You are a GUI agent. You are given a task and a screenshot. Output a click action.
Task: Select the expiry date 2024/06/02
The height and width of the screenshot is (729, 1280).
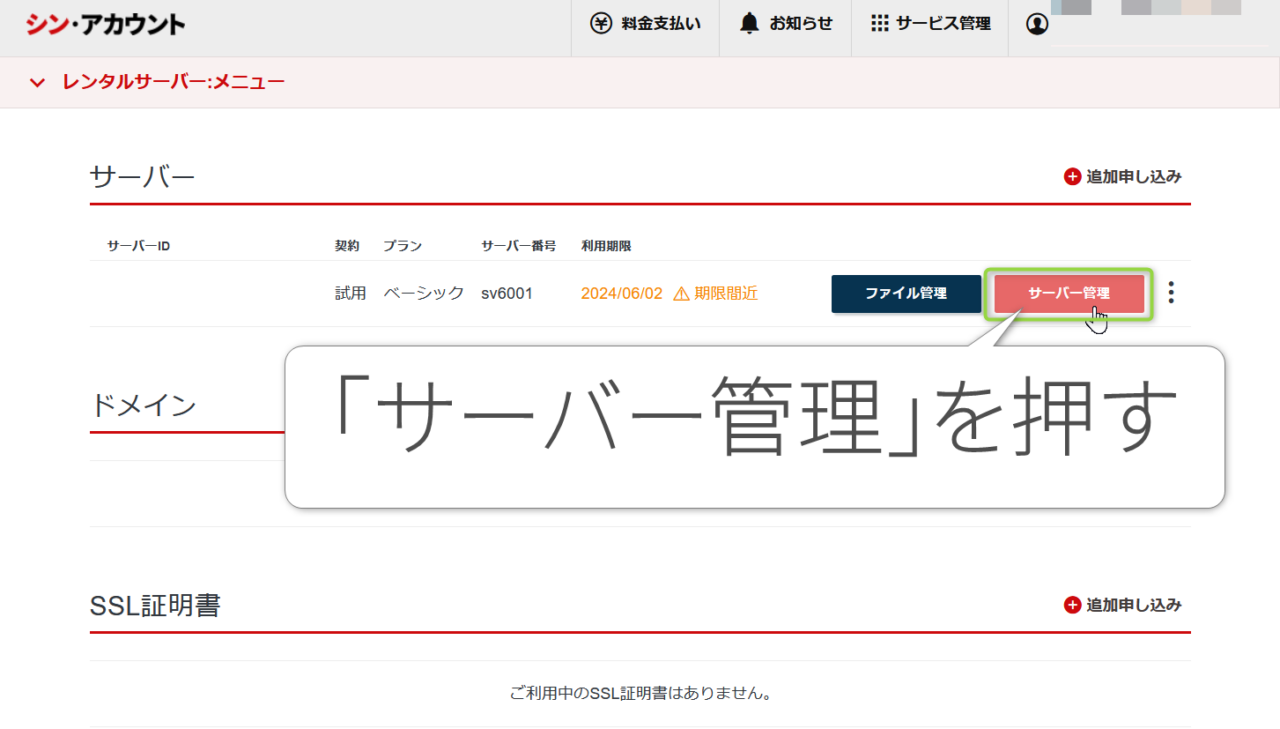pos(621,294)
